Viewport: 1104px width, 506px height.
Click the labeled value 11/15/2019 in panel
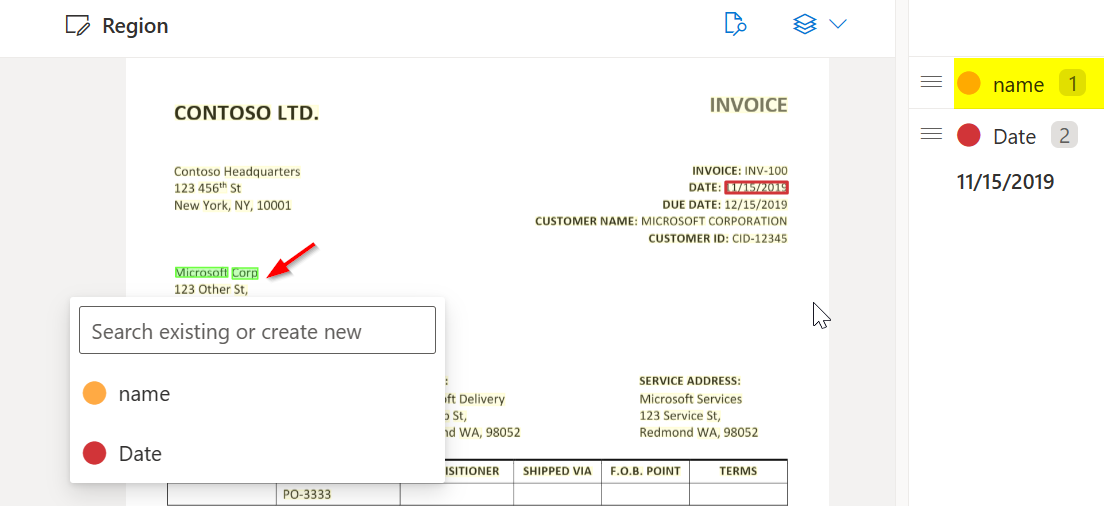(1005, 182)
